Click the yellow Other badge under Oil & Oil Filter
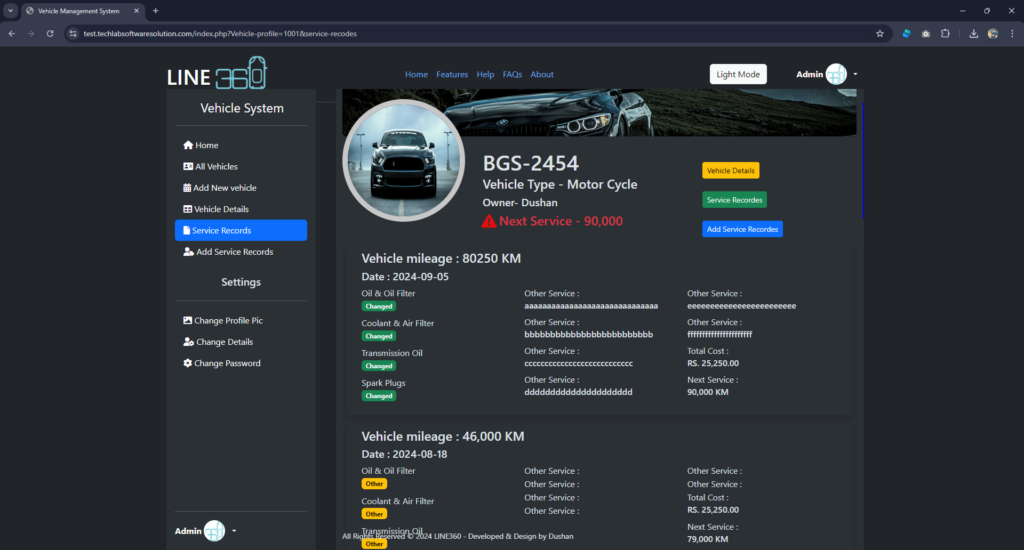This screenshot has height=550, width=1024. point(374,484)
